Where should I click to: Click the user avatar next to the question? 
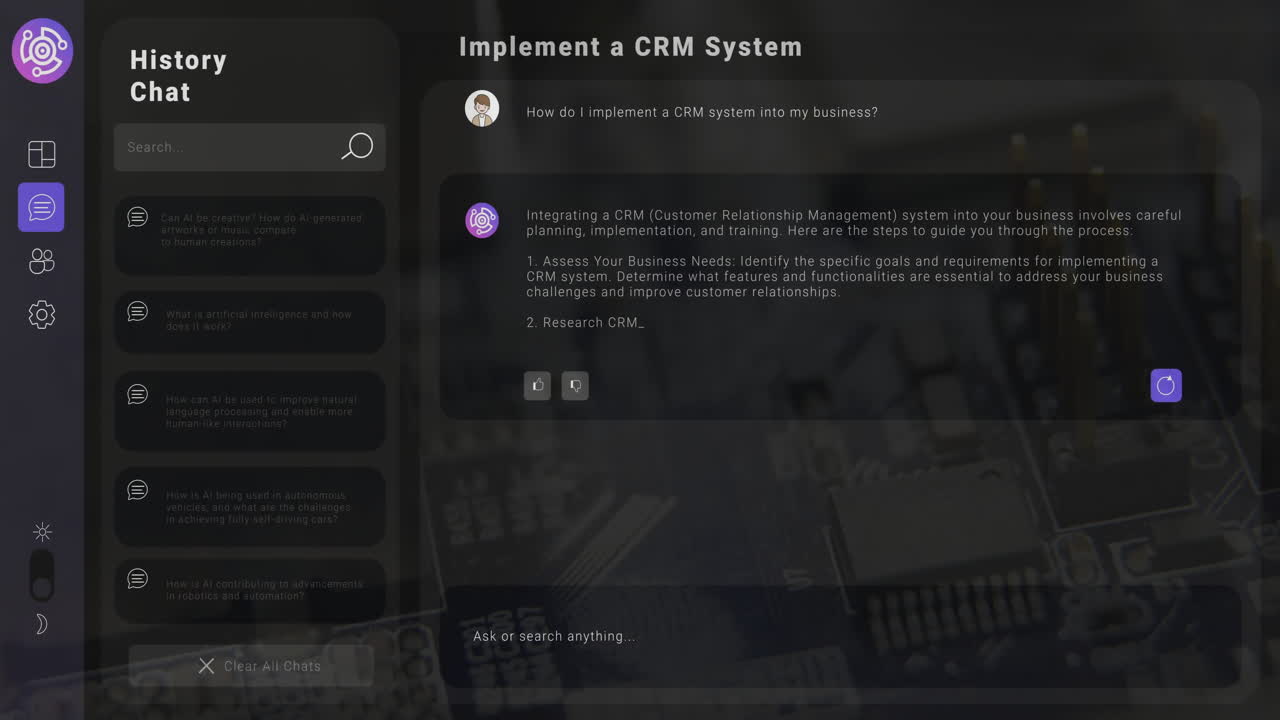point(482,108)
